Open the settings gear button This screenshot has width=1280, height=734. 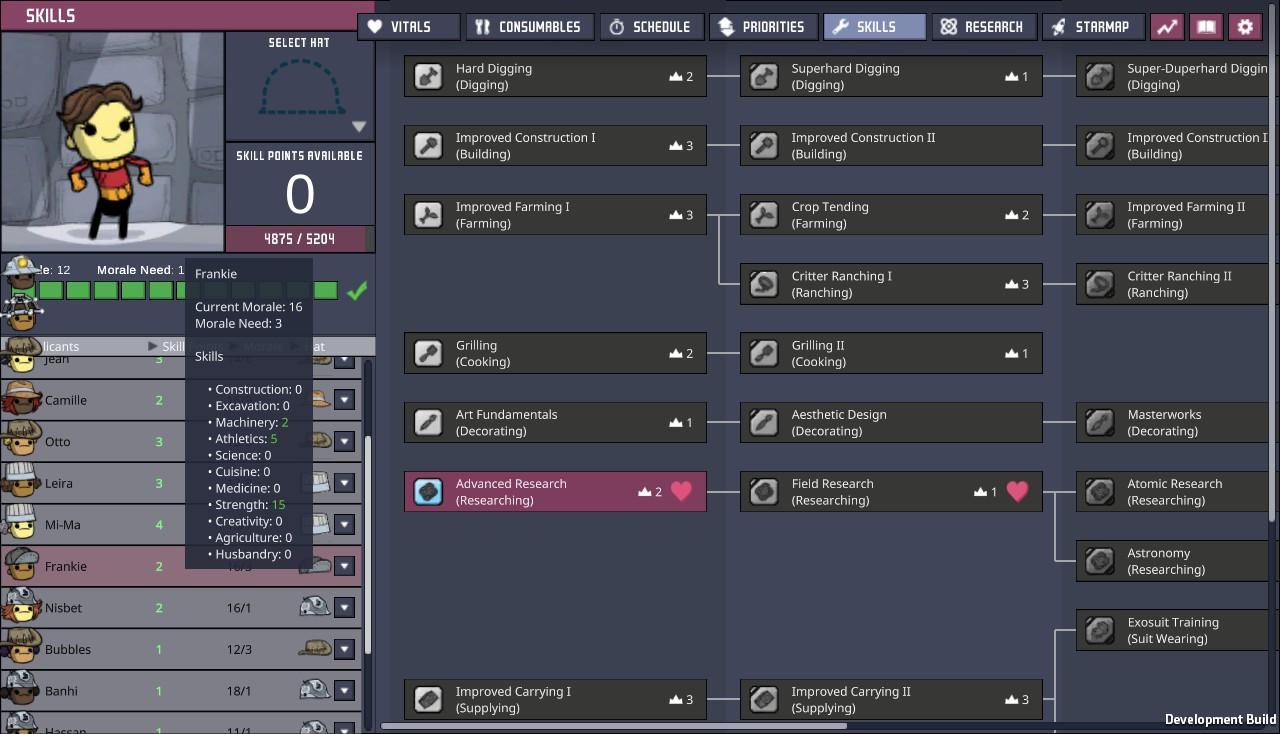(x=1245, y=27)
